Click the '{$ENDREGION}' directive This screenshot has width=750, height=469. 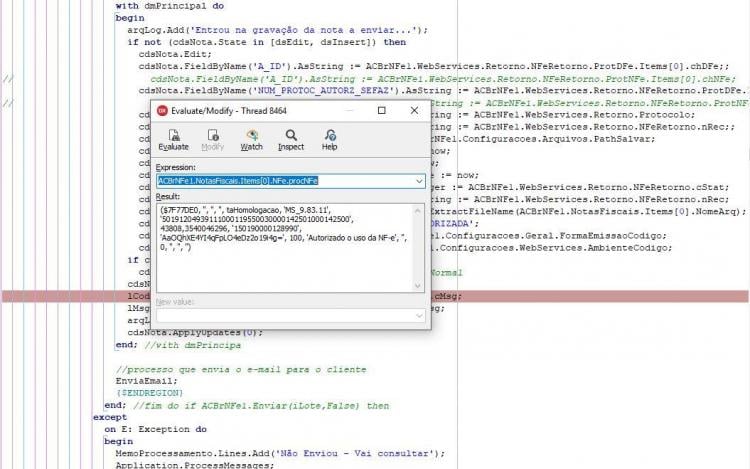click(149, 393)
